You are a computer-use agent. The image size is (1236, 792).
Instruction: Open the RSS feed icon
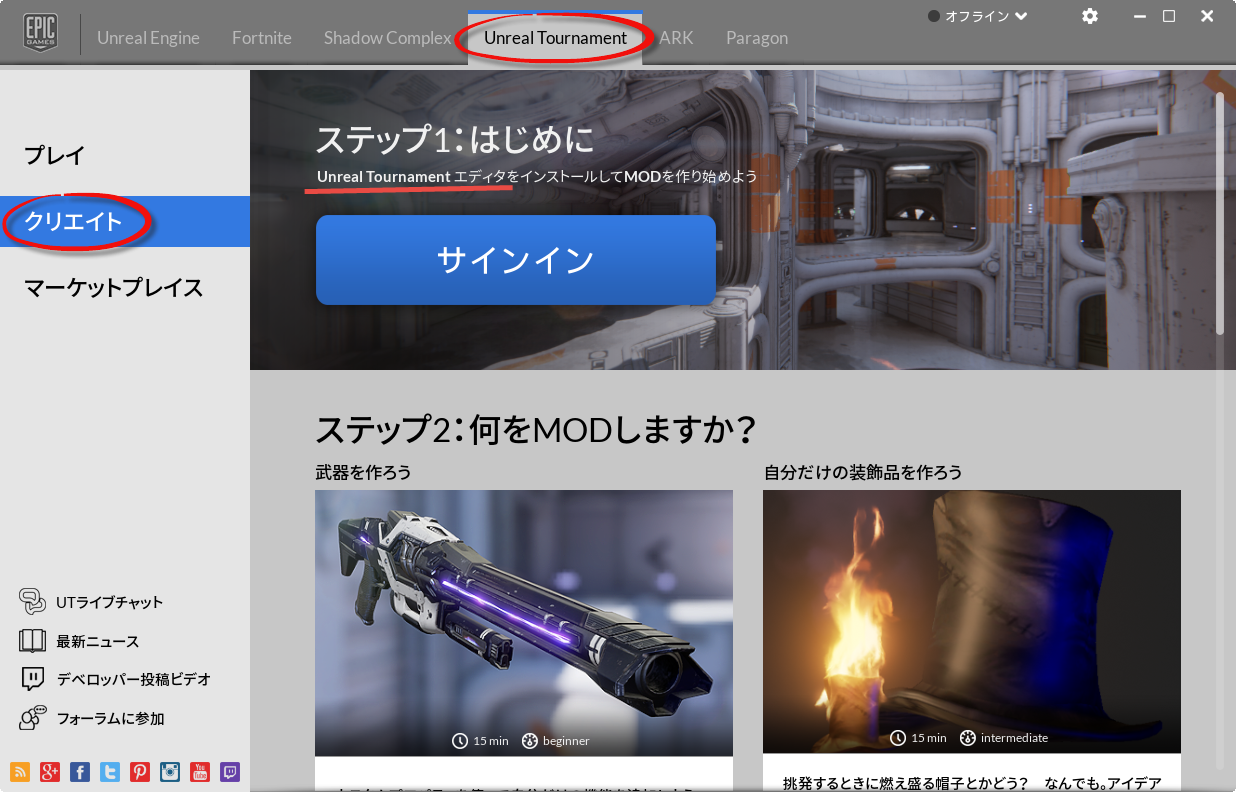[x=20, y=771]
